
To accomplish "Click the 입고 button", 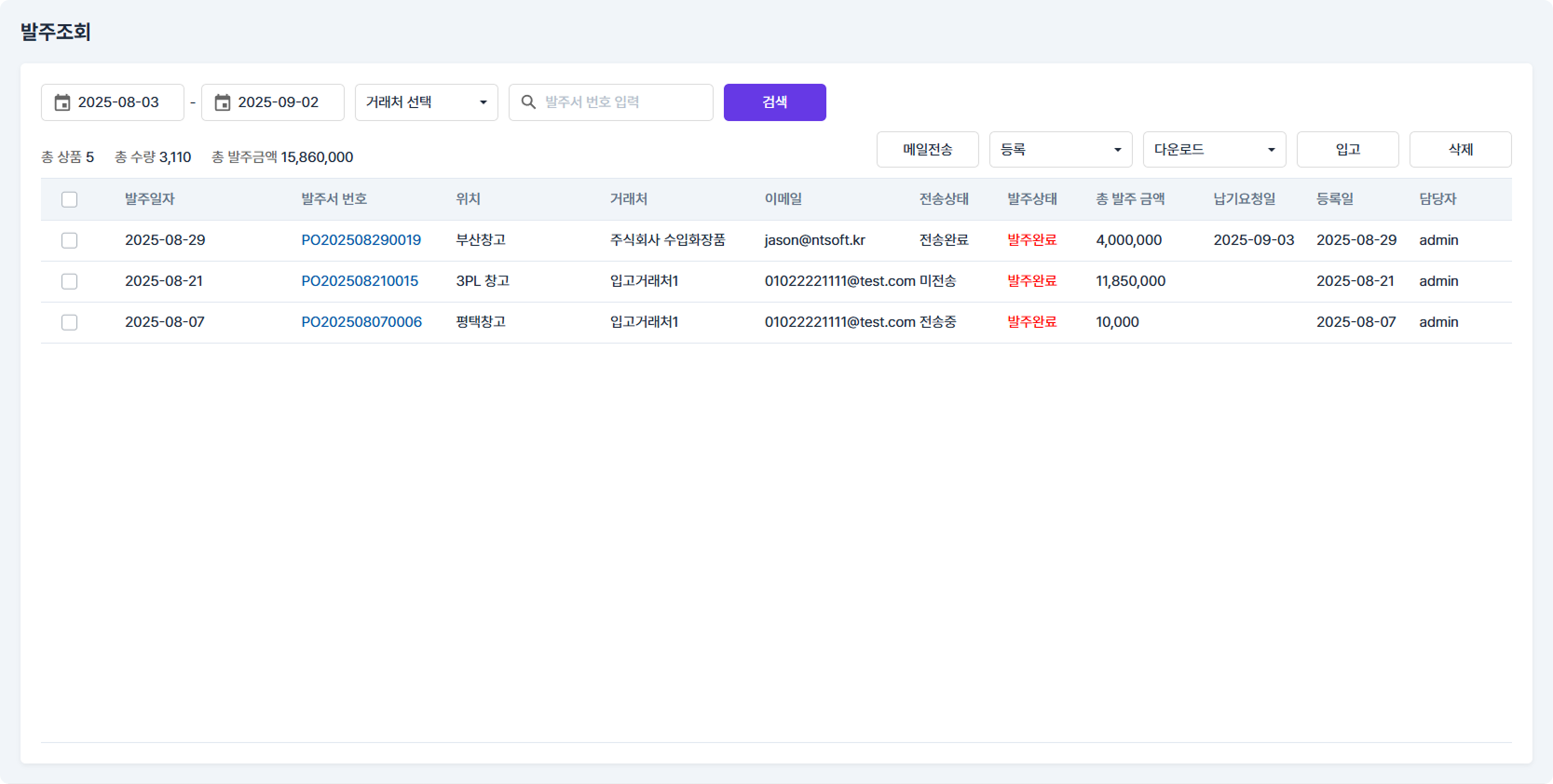I will 1347,150.
